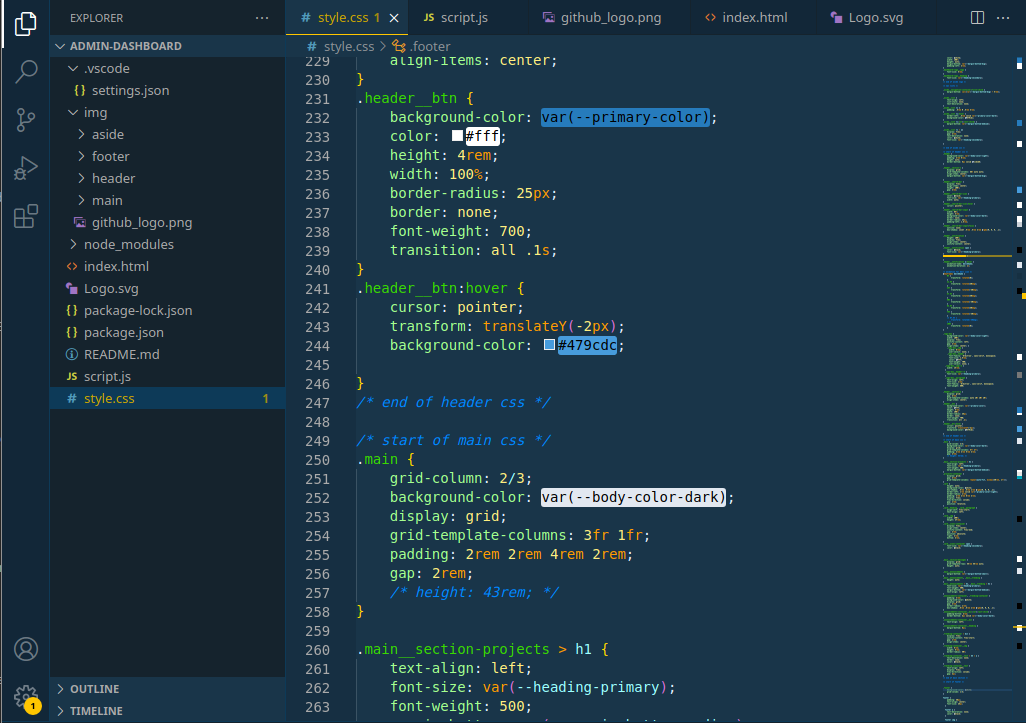1026x723 pixels.
Task: Click .footer in the breadcrumb
Action: click(430, 46)
